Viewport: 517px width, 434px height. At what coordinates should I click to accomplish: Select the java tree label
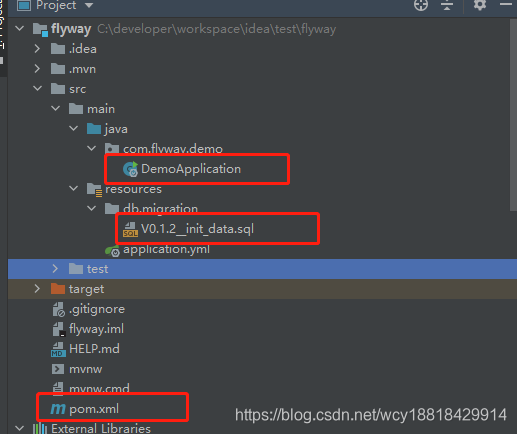(116, 129)
